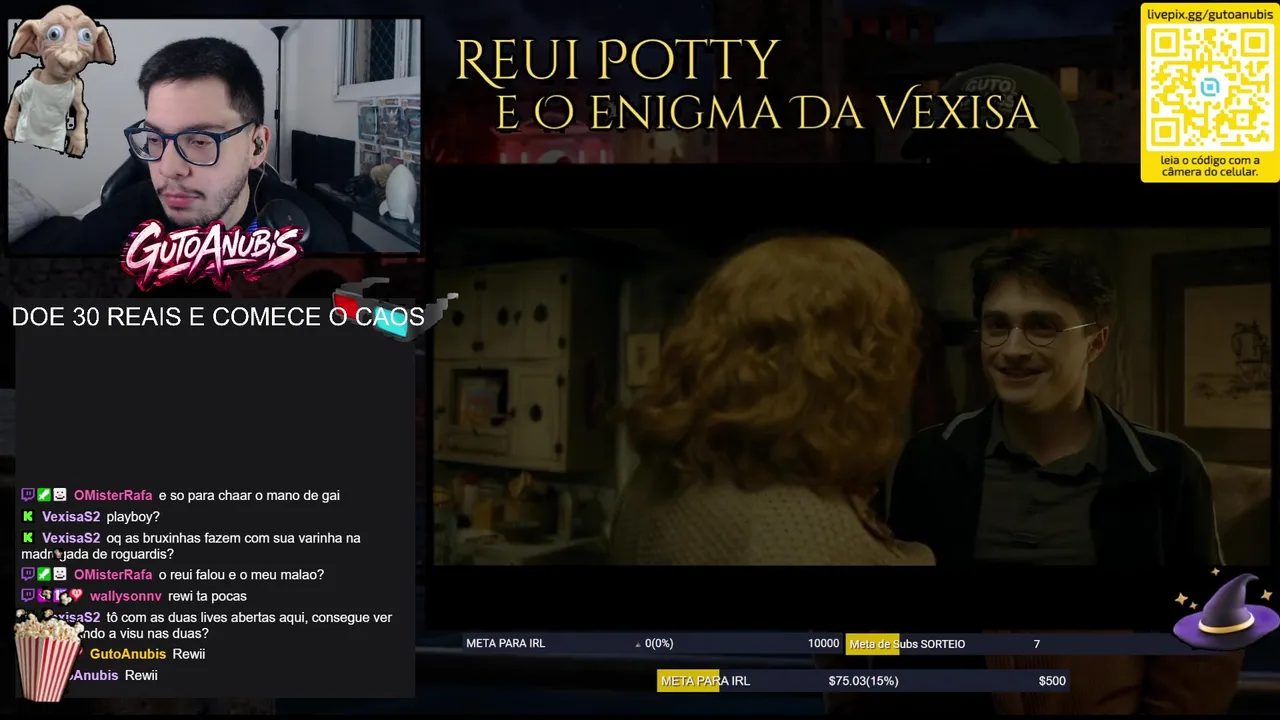Image resolution: width=1280 pixels, height=720 pixels.
Task: Click message 'oq as bruxinhas fazem com sua varinha'
Action: tap(191, 546)
